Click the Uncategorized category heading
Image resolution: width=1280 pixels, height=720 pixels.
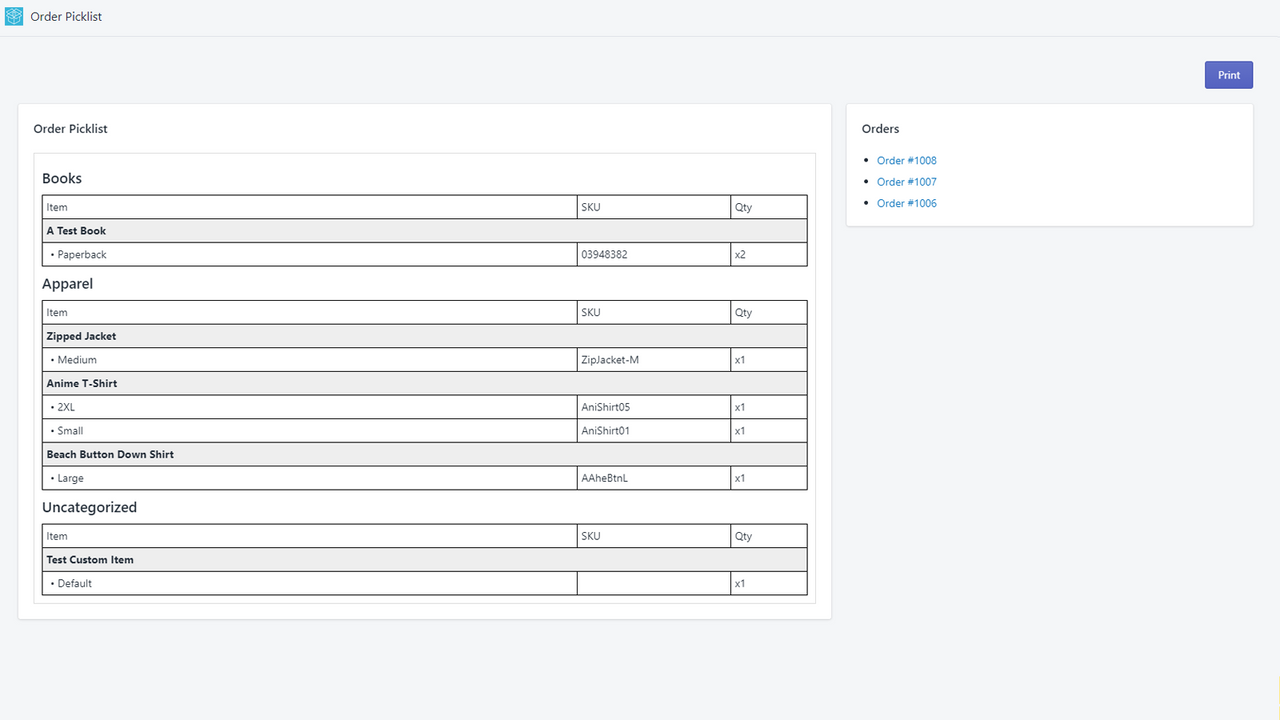pyautogui.click(x=89, y=507)
